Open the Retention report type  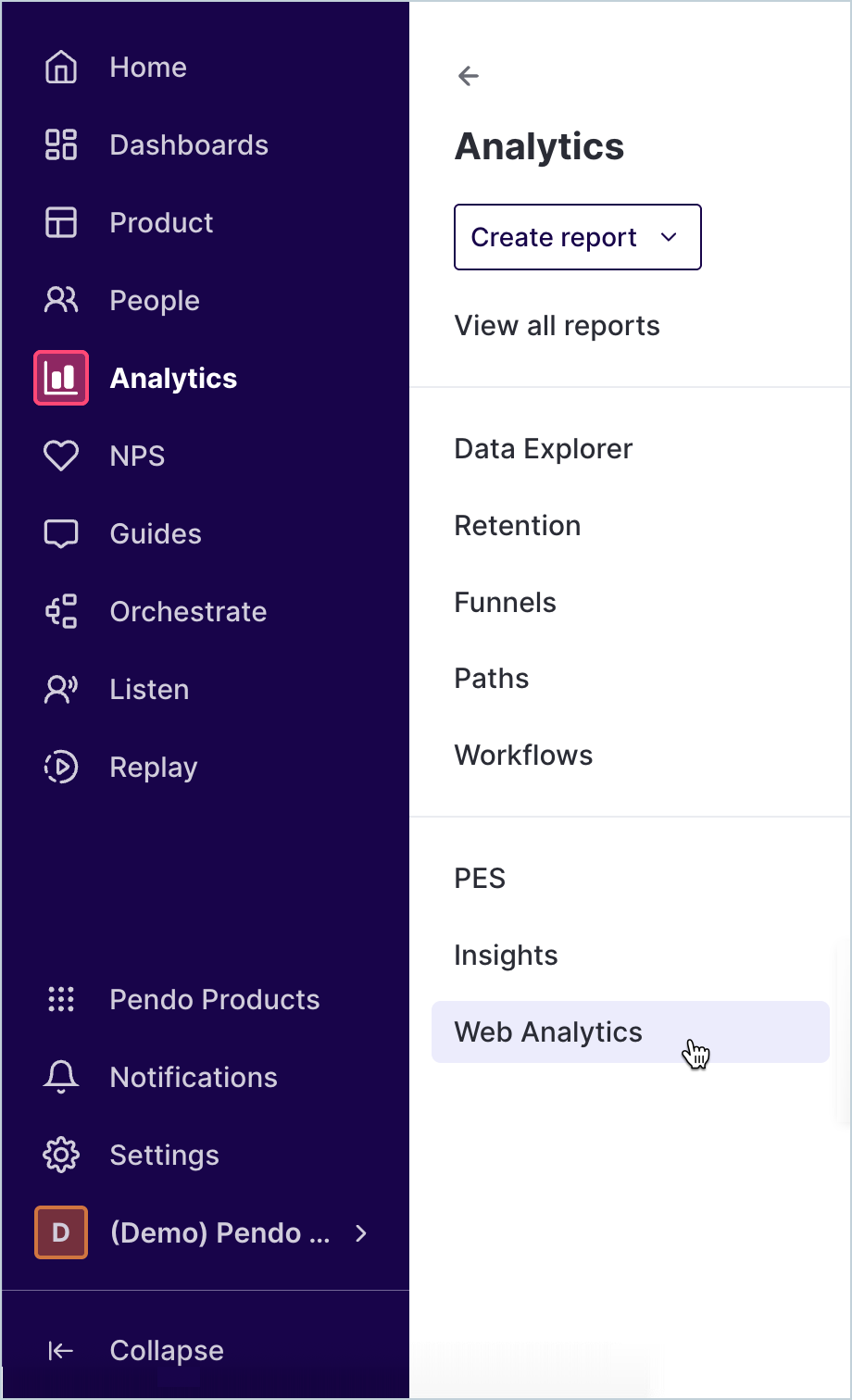(x=518, y=526)
